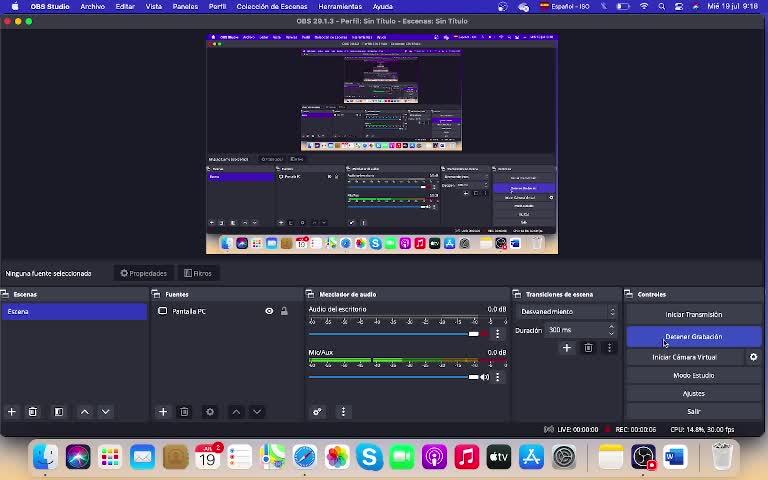This screenshot has height=480, width=768.
Task: Move source down in Fuentes list
Action: coord(257,412)
